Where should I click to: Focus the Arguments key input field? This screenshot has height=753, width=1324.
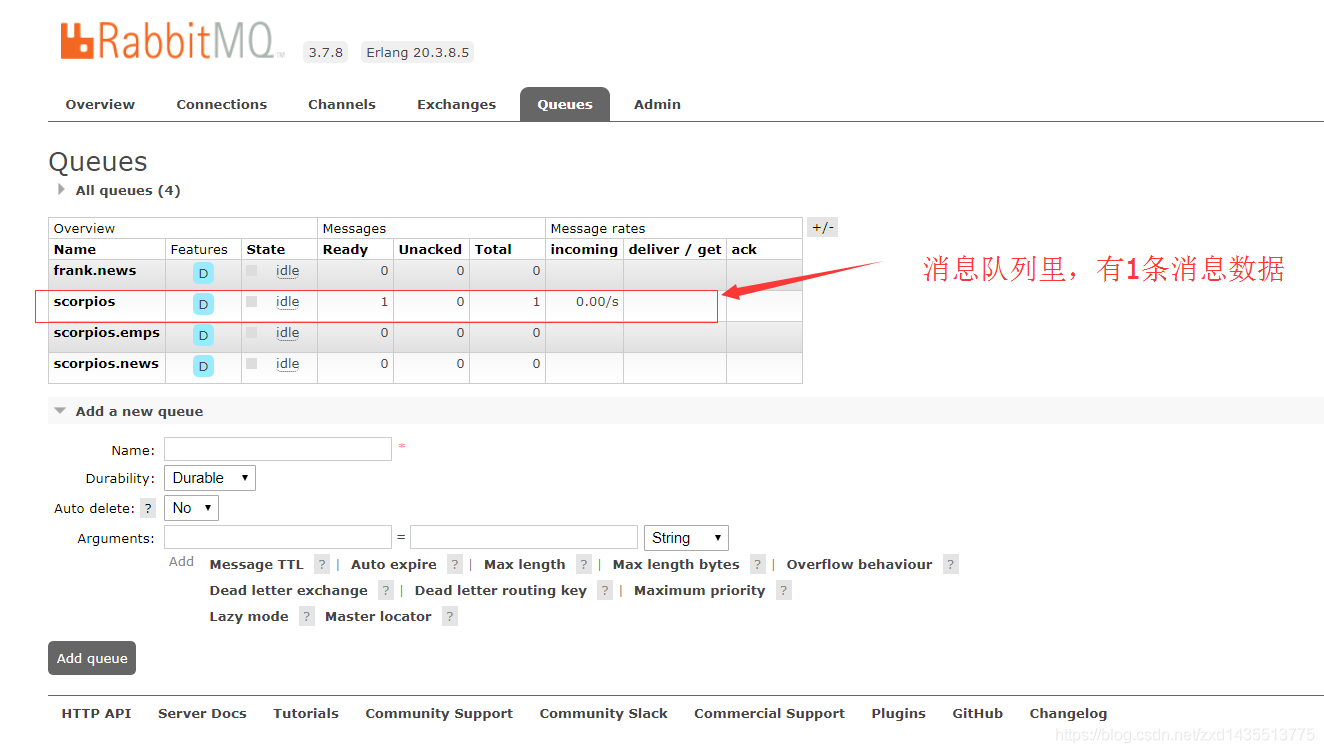pos(278,537)
